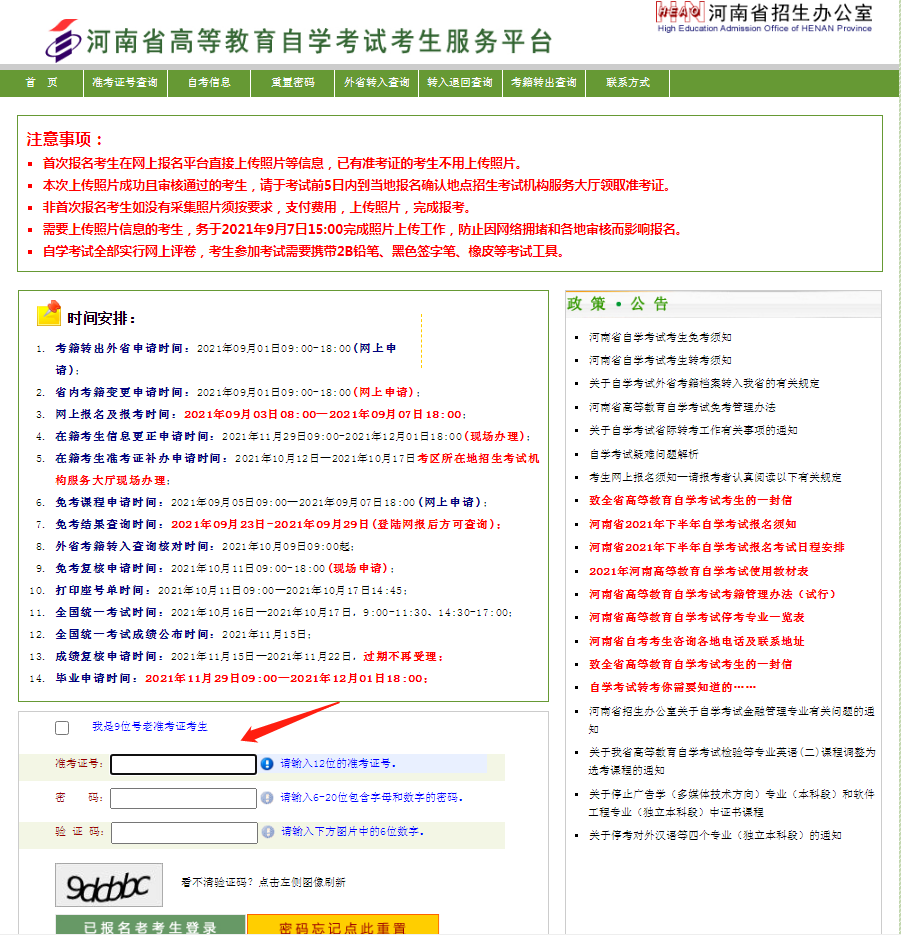Click the pushpin note icon beside 时间安排
The height and width of the screenshot is (935, 901).
[49, 314]
